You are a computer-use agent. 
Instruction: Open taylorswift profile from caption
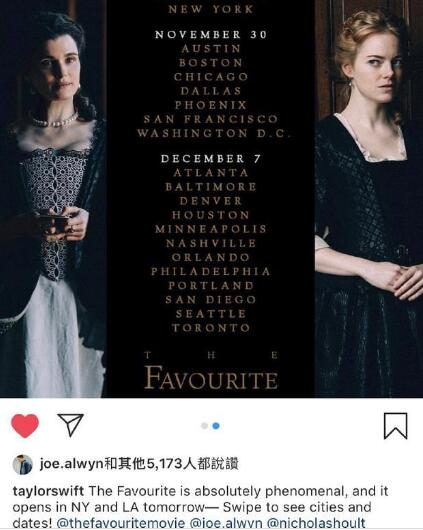(48, 491)
